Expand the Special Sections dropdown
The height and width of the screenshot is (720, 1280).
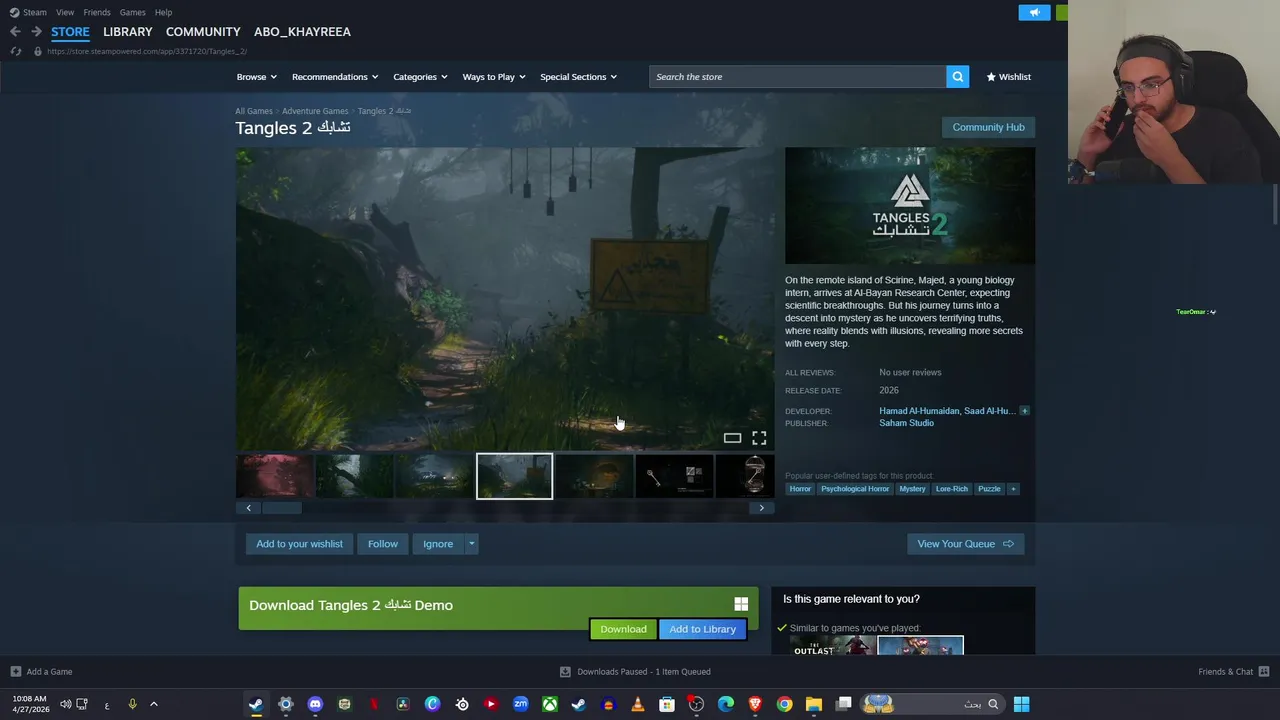click(578, 77)
